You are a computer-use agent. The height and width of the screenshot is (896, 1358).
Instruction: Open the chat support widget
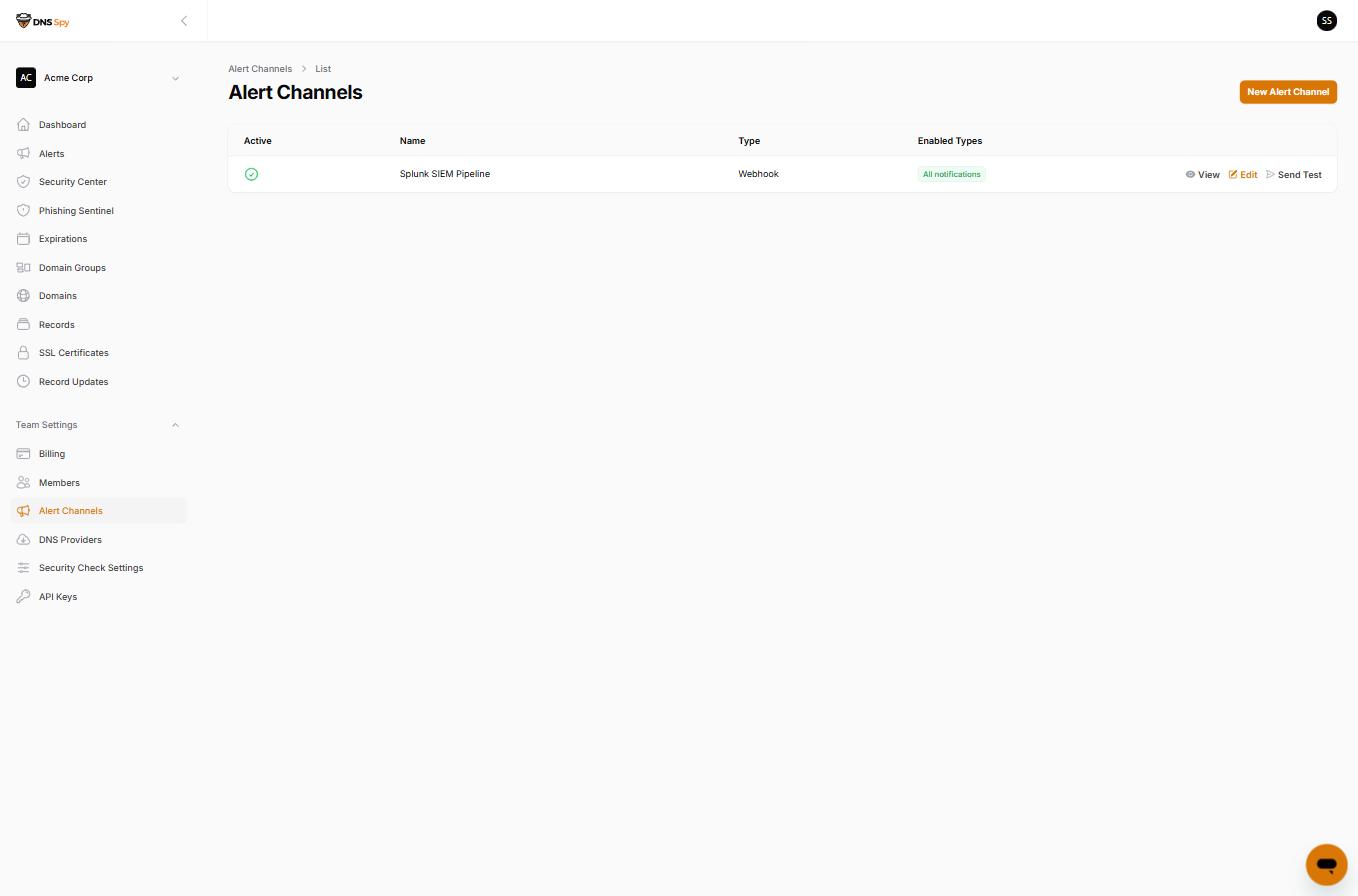1326,864
